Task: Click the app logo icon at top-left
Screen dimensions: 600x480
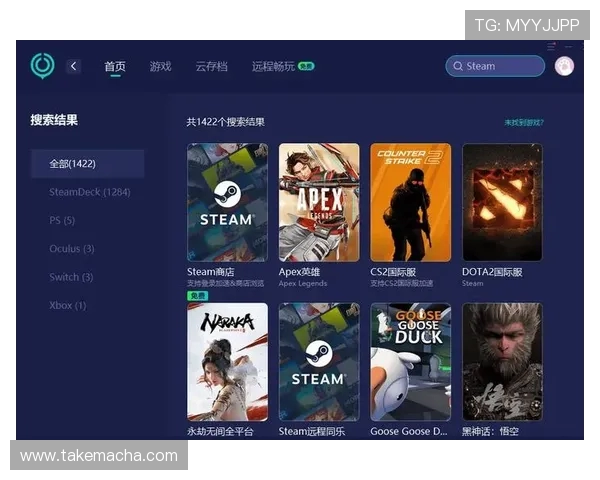Action: click(42, 66)
